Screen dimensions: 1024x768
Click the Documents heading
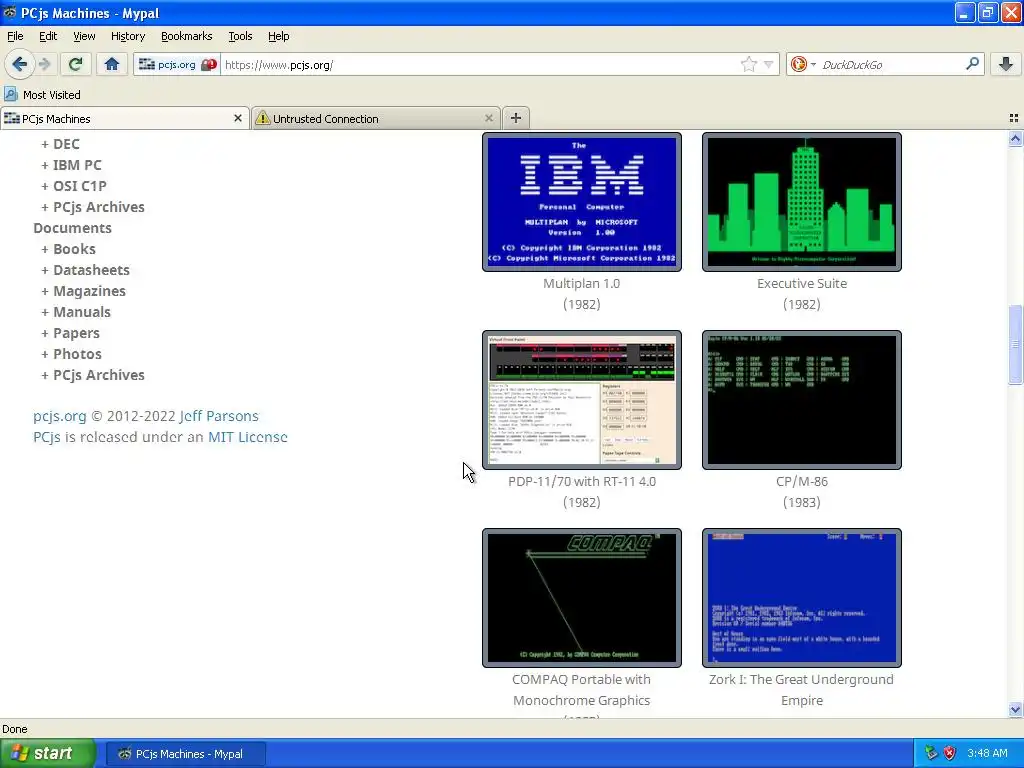pyautogui.click(x=72, y=228)
